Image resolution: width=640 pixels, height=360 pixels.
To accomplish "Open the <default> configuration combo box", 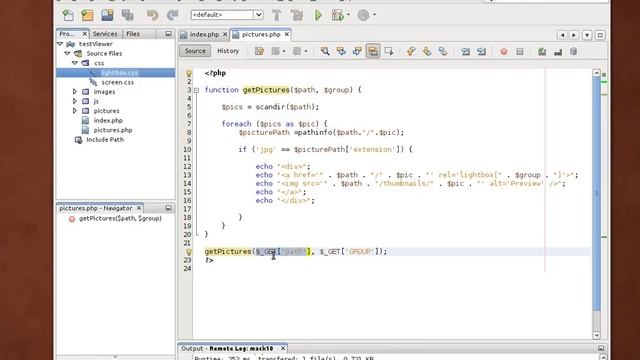I will 227,15.
